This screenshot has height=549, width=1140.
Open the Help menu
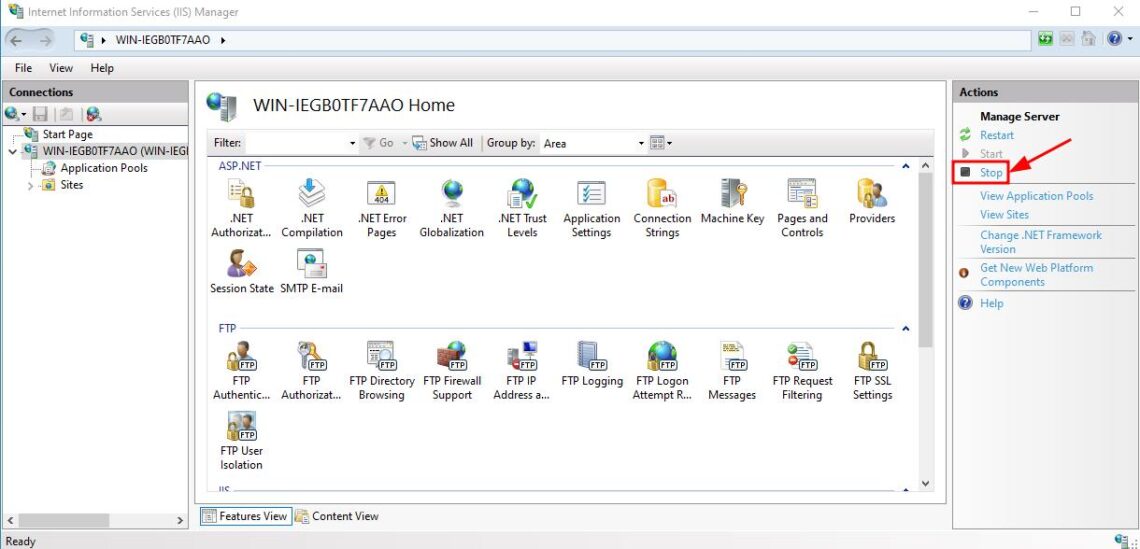click(x=102, y=68)
